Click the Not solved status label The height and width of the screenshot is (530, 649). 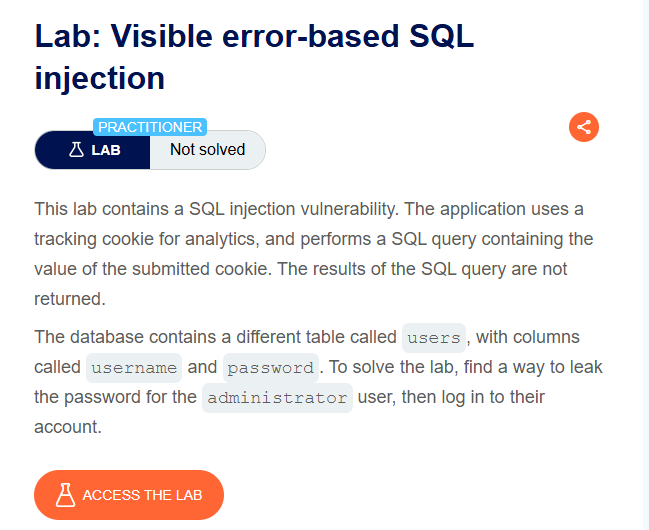207,149
